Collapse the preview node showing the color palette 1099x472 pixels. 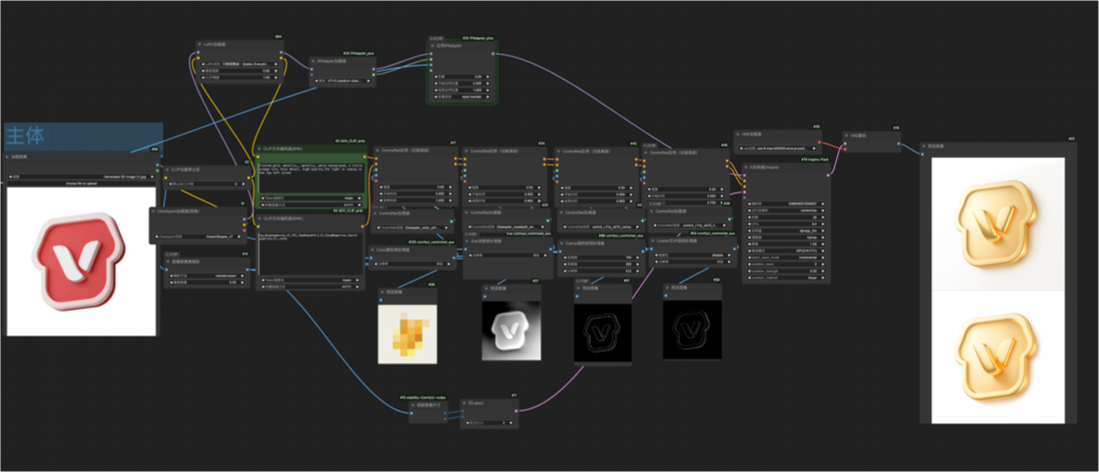tap(382, 292)
